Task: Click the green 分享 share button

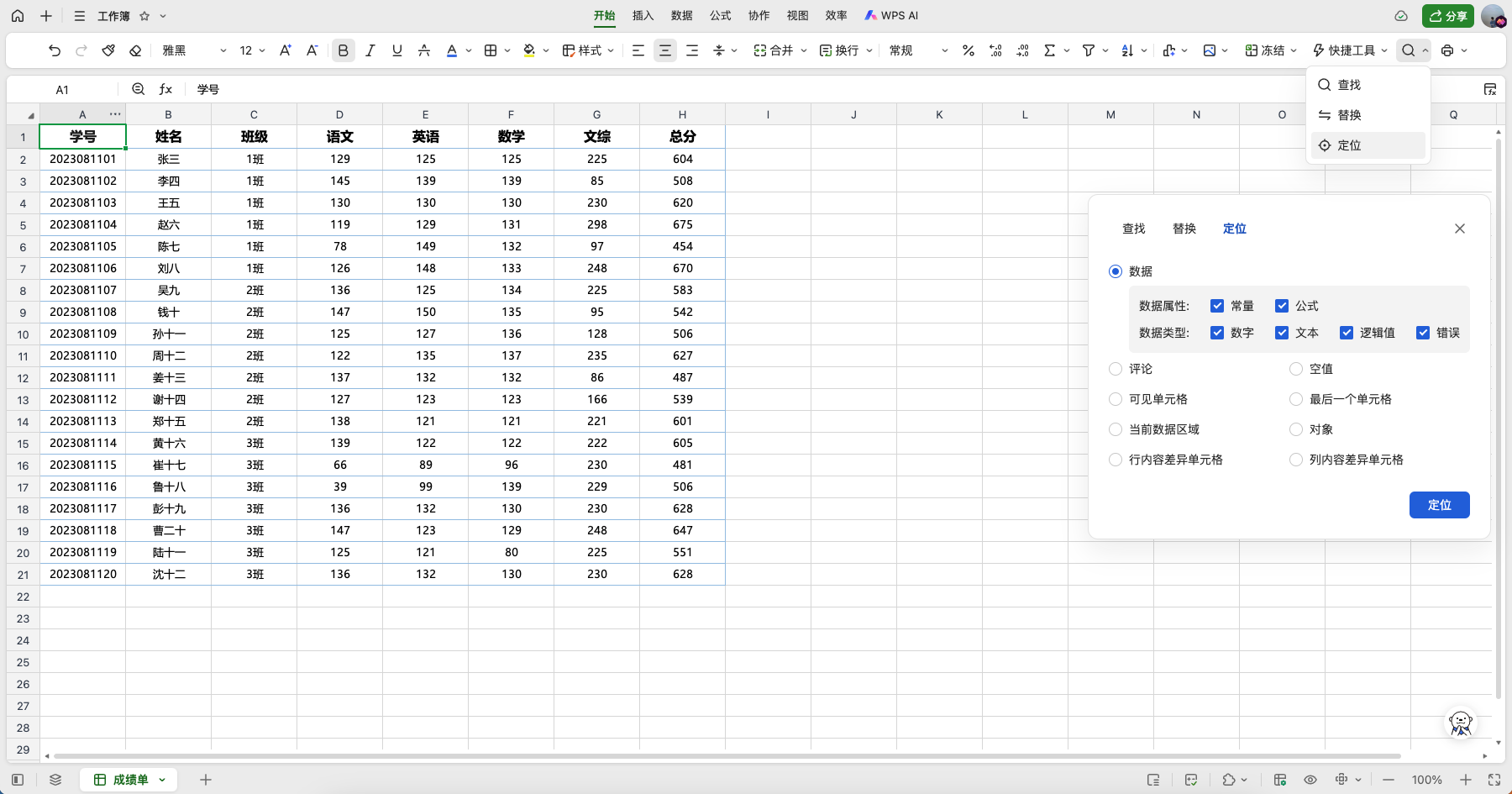Action: [1447, 16]
